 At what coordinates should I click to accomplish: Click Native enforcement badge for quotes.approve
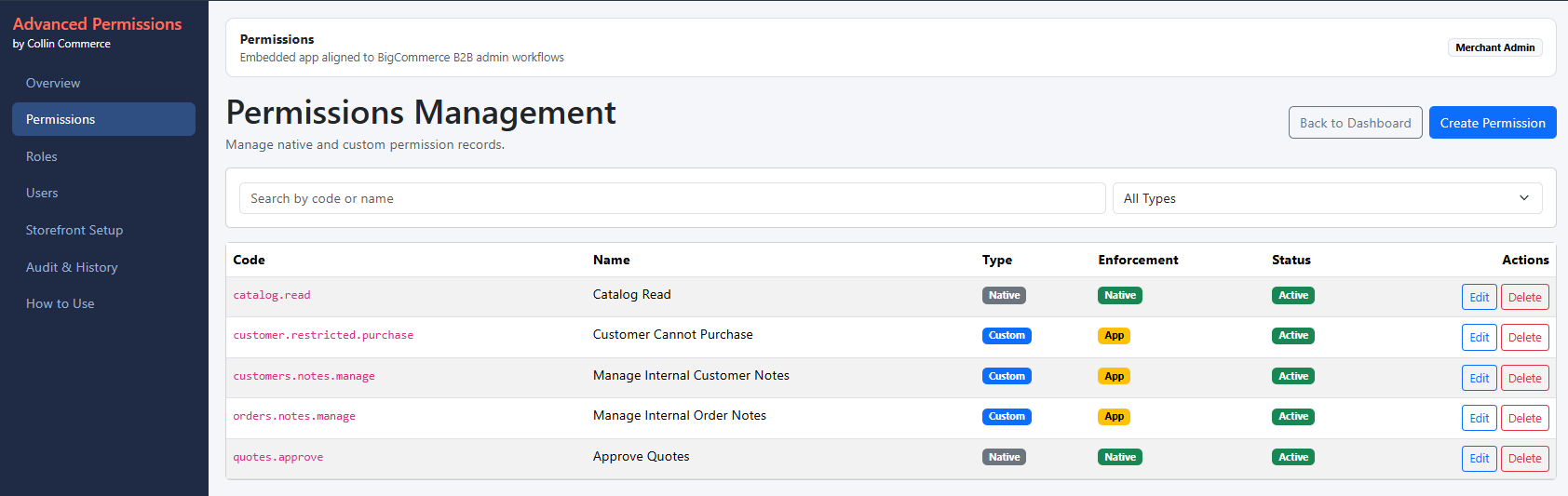(x=1120, y=457)
